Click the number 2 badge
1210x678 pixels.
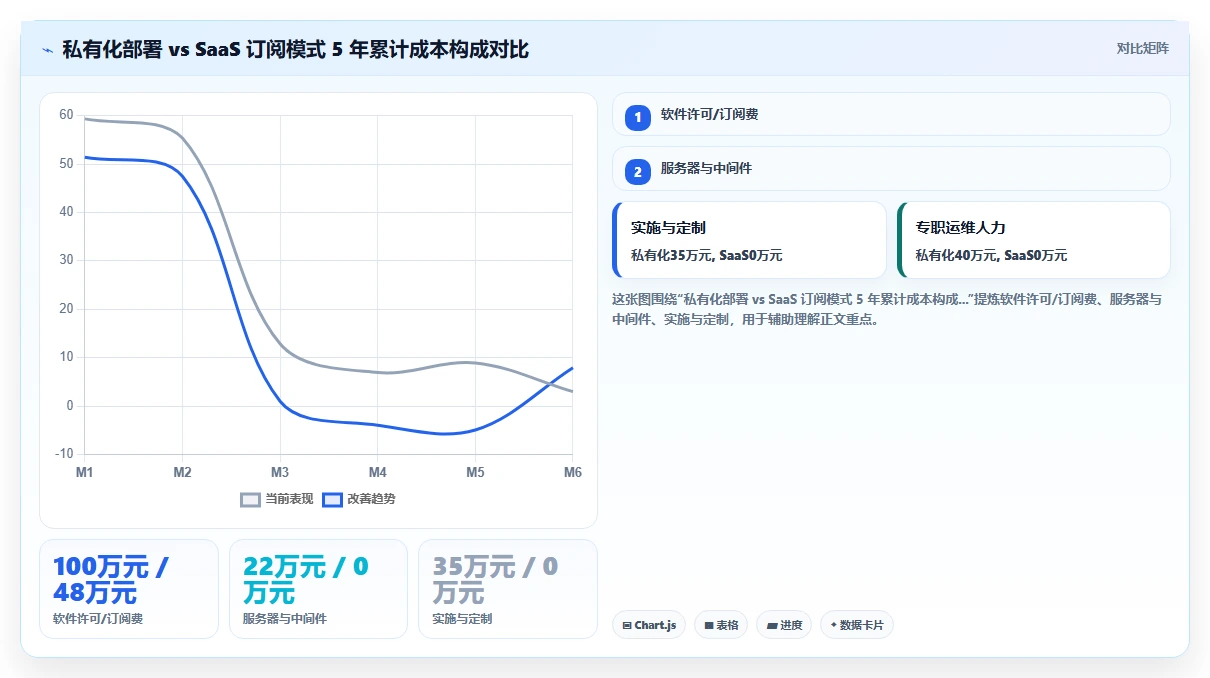638,171
